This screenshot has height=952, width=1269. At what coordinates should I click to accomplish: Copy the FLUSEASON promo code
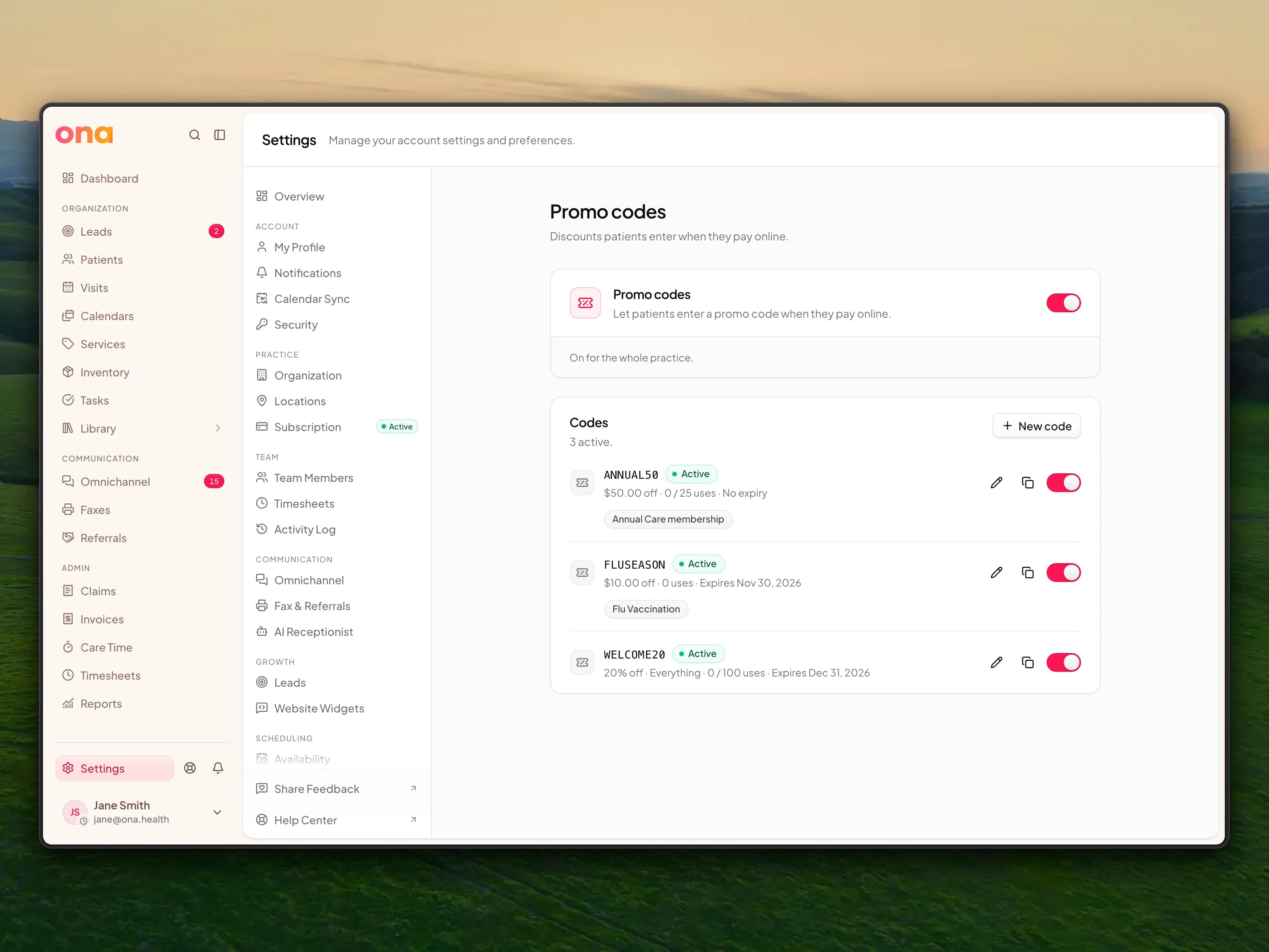(1027, 573)
